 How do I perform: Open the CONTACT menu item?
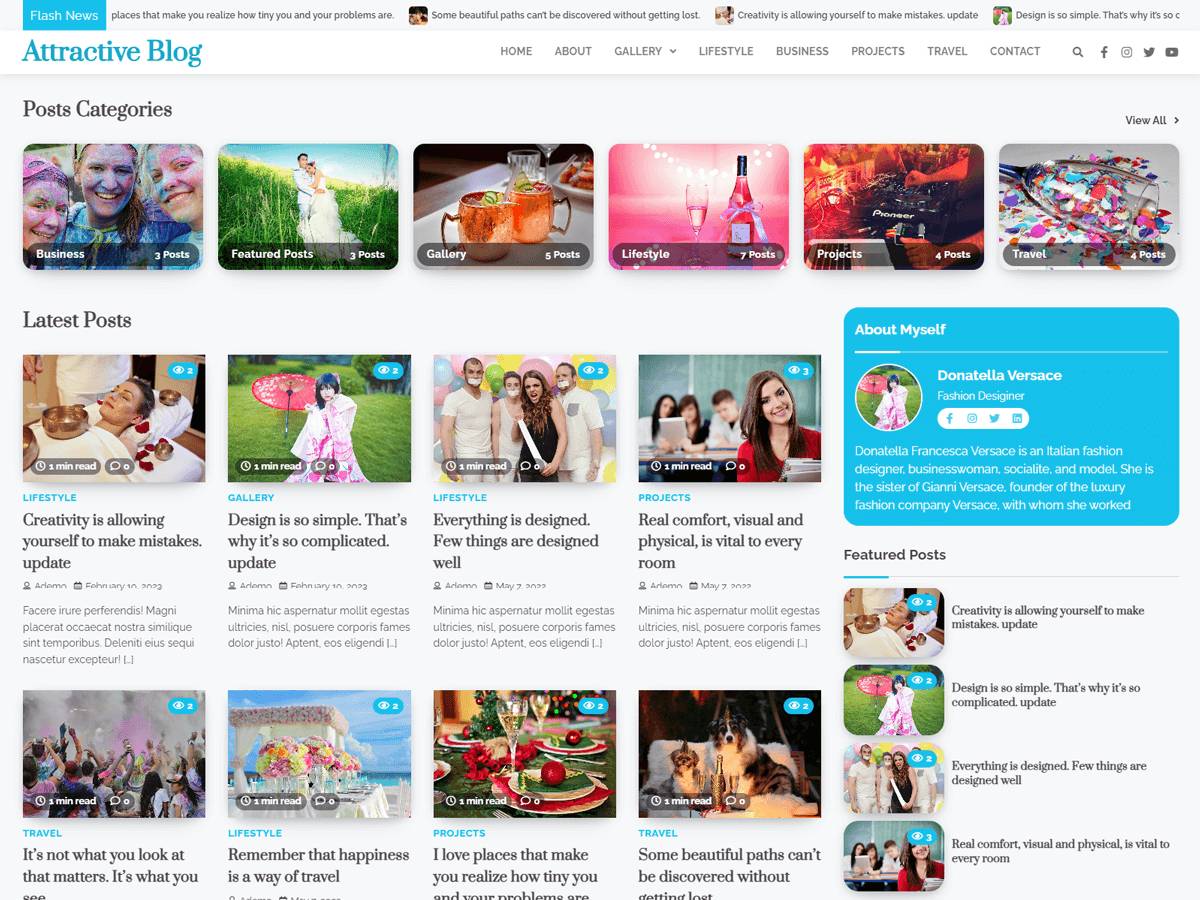[1015, 51]
